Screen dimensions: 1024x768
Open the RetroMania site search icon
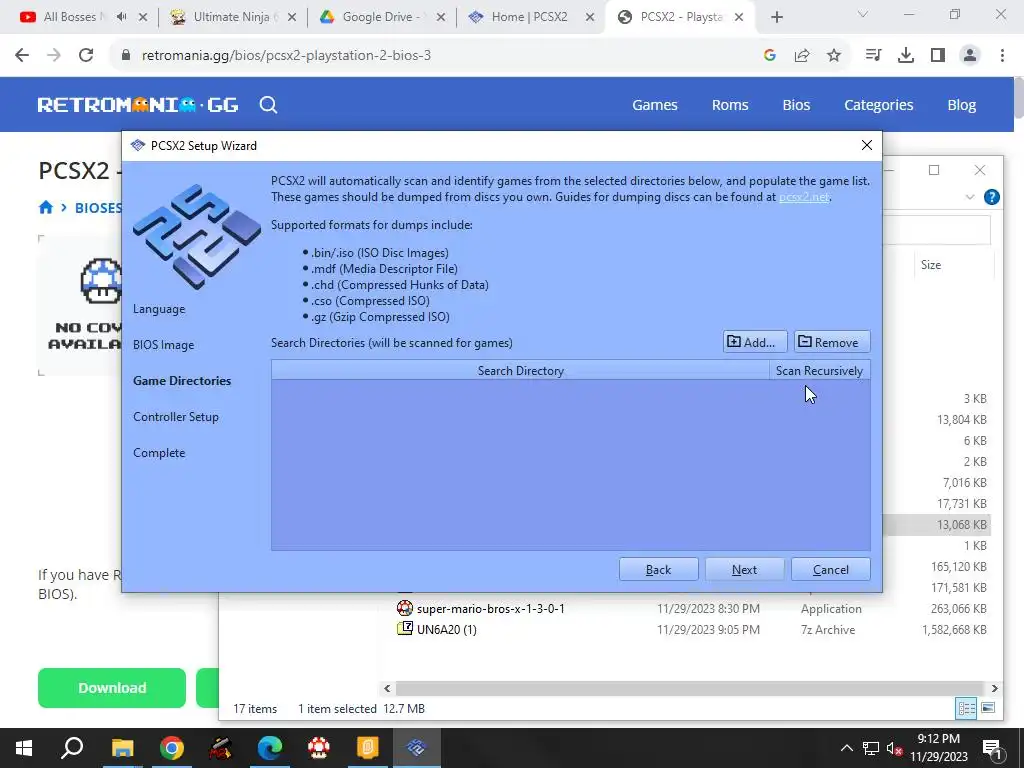[x=268, y=104]
